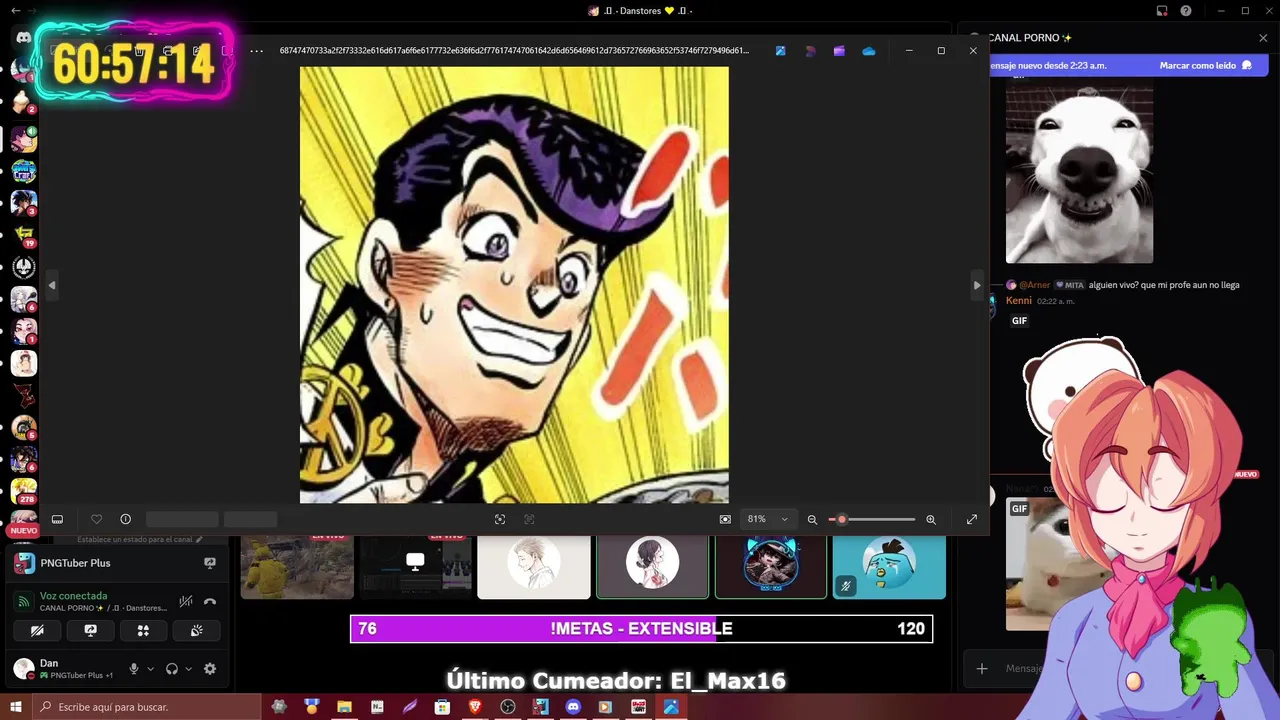Open headphone output options arrow
Screen dimensions: 1280x720
(x=188, y=669)
